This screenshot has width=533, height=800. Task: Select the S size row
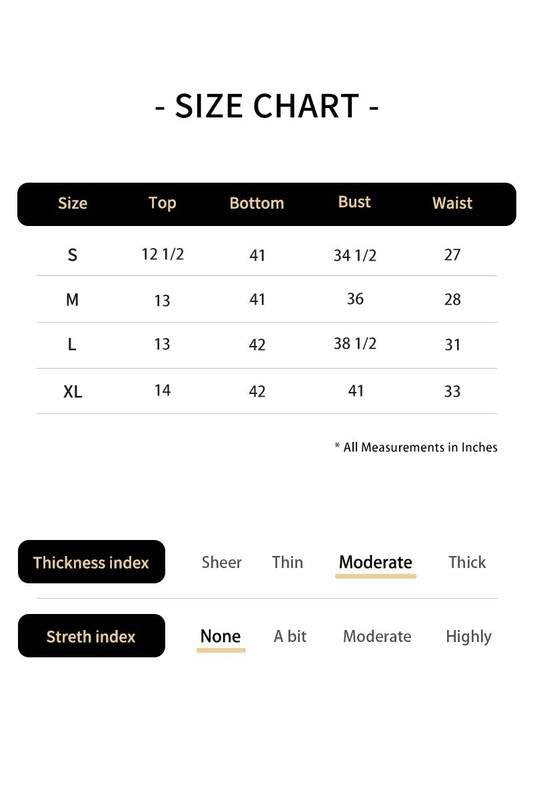pyautogui.click(x=267, y=254)
